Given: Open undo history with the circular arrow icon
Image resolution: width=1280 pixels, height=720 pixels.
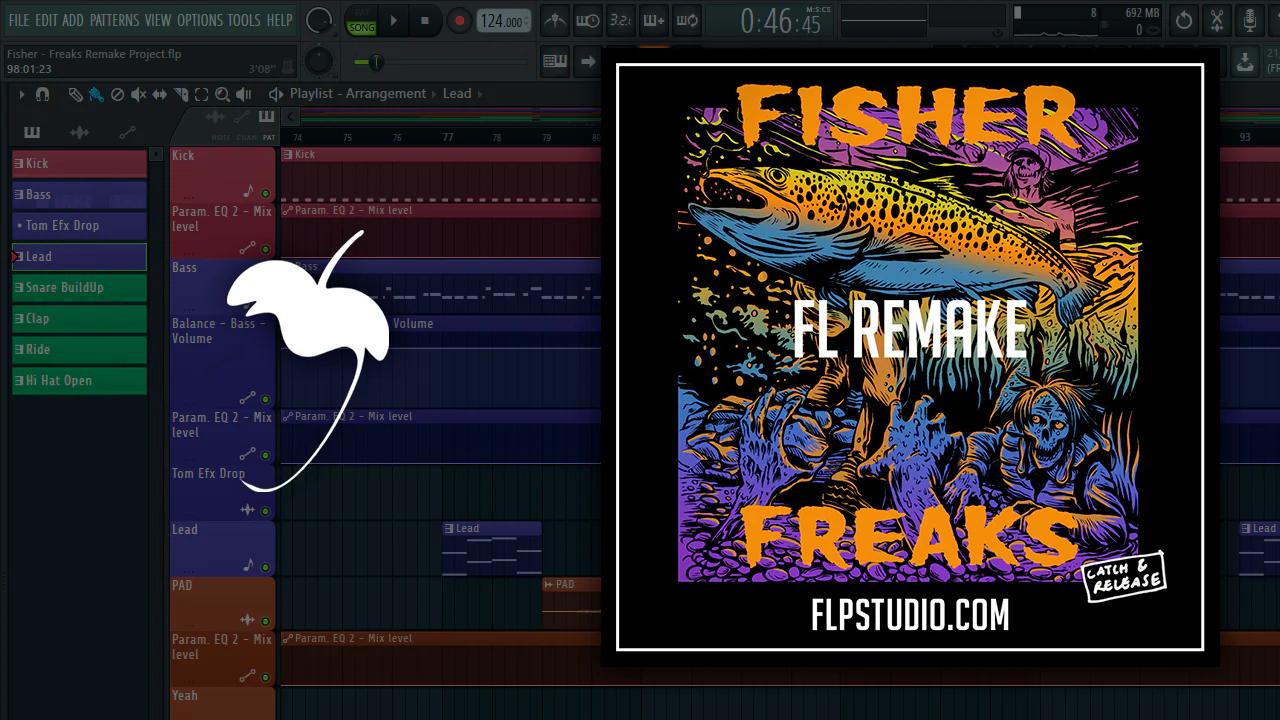Looking at the screenshot, I should tap(1184, 20).
